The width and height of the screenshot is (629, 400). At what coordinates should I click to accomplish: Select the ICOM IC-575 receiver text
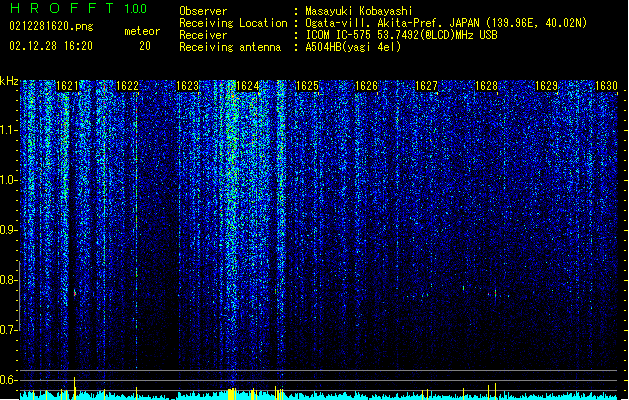click(402, 35)
